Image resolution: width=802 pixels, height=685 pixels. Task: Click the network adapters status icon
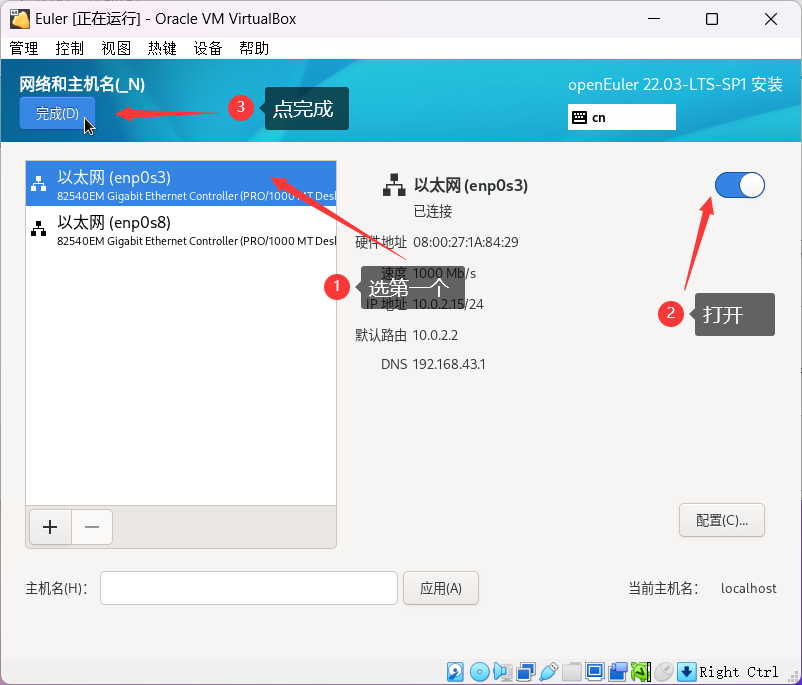pos(526,672)
